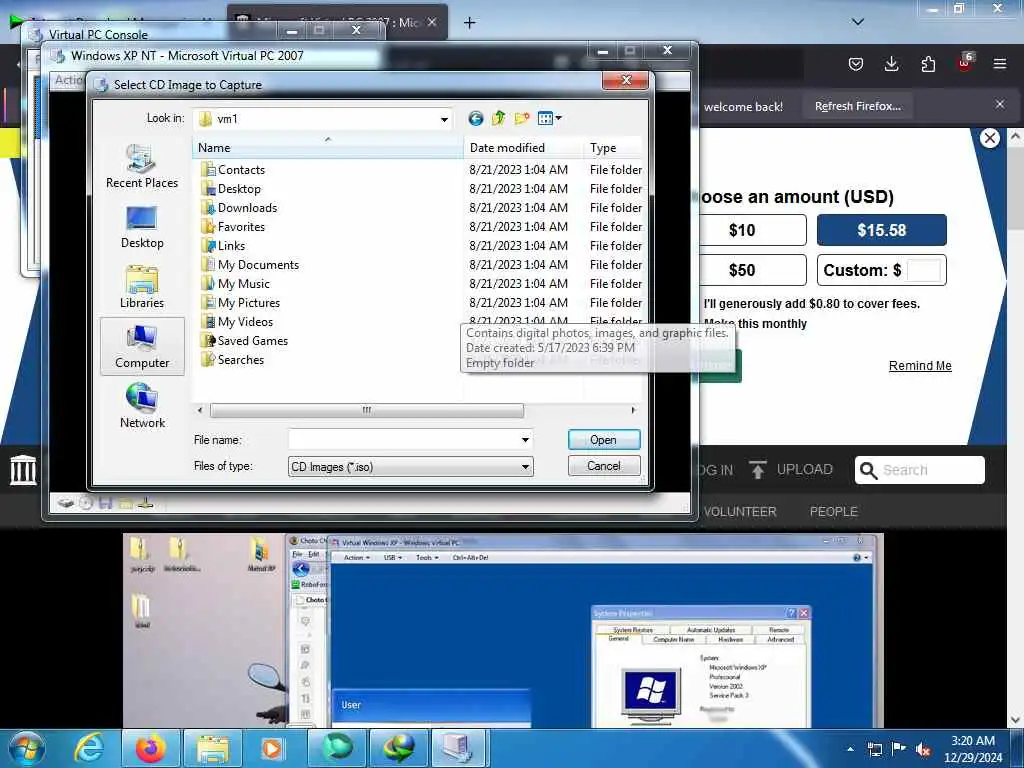Open the VOLUNTEER nav item
Viewport: 1024px width, 768px height.
pyautogui.click(x=740, y=511)
